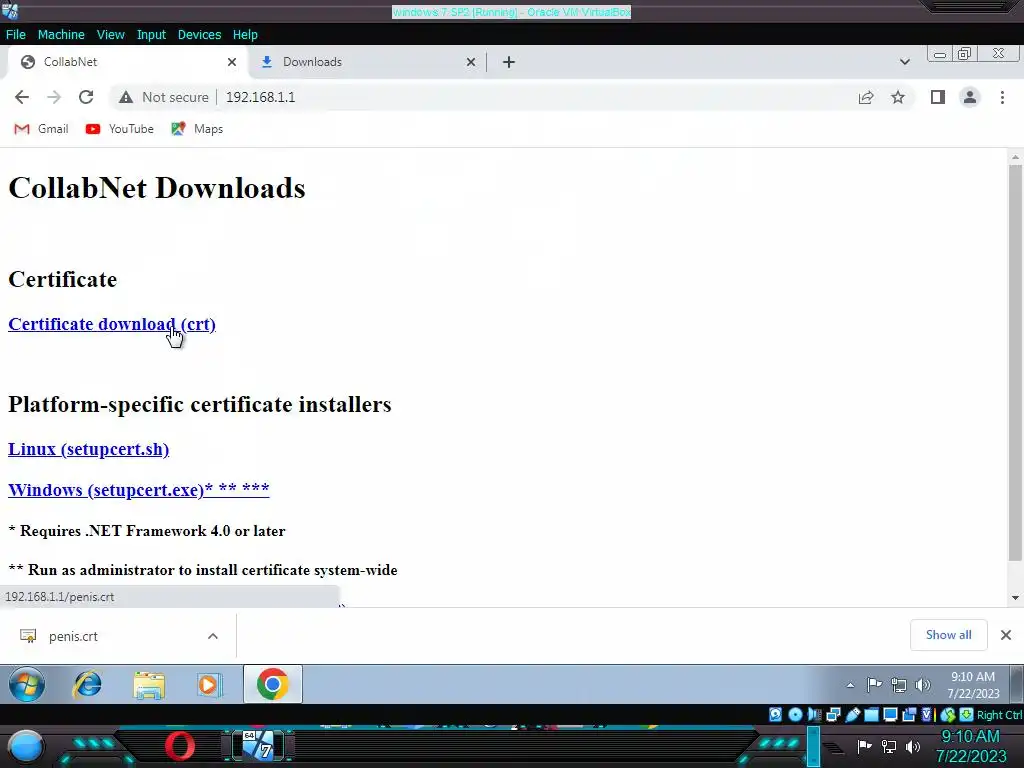Open the Gmail bookmark
The height and width of the screenshot is (768, 1024).
41,129
